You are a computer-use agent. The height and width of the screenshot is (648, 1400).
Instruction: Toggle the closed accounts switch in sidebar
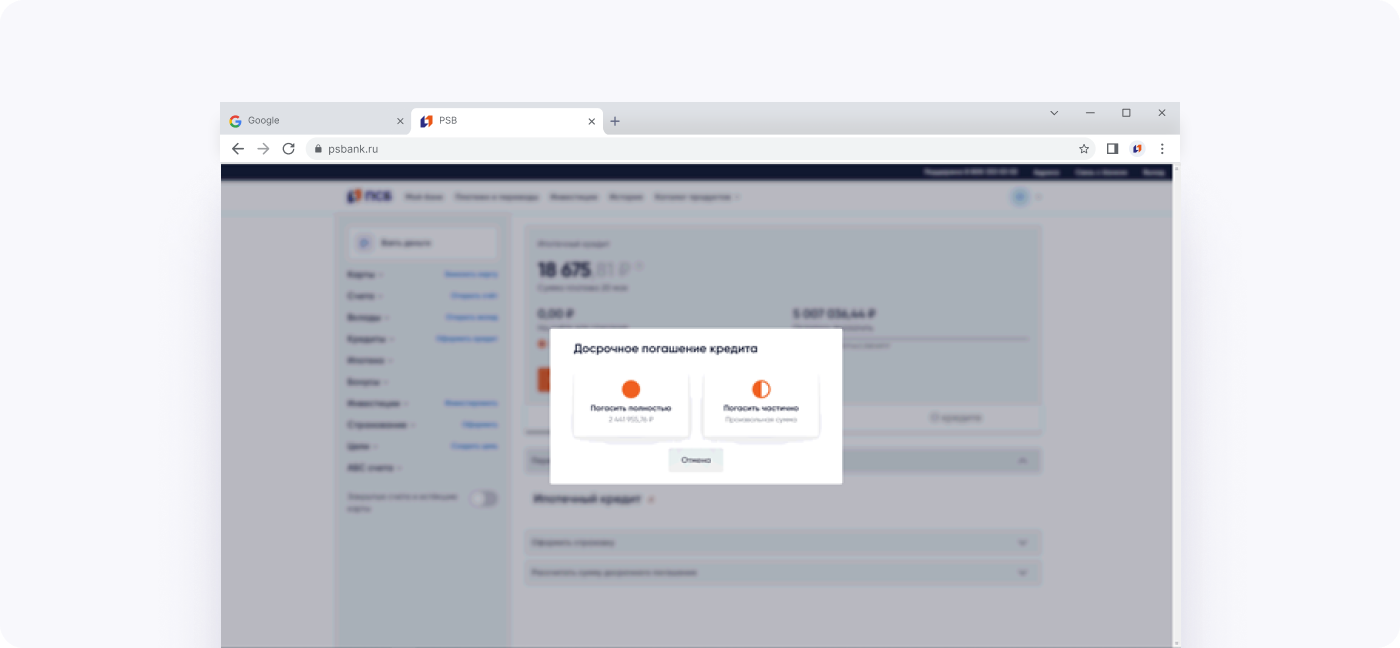tap(483, 498)
